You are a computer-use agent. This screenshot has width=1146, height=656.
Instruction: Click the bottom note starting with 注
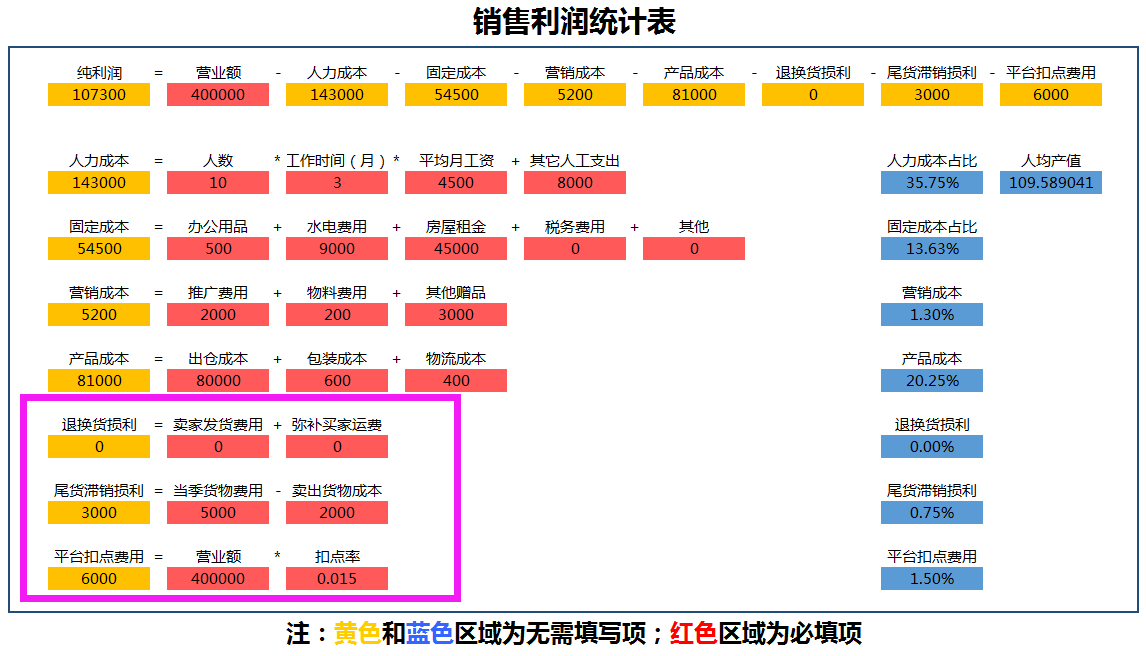[x=574, y=633]
